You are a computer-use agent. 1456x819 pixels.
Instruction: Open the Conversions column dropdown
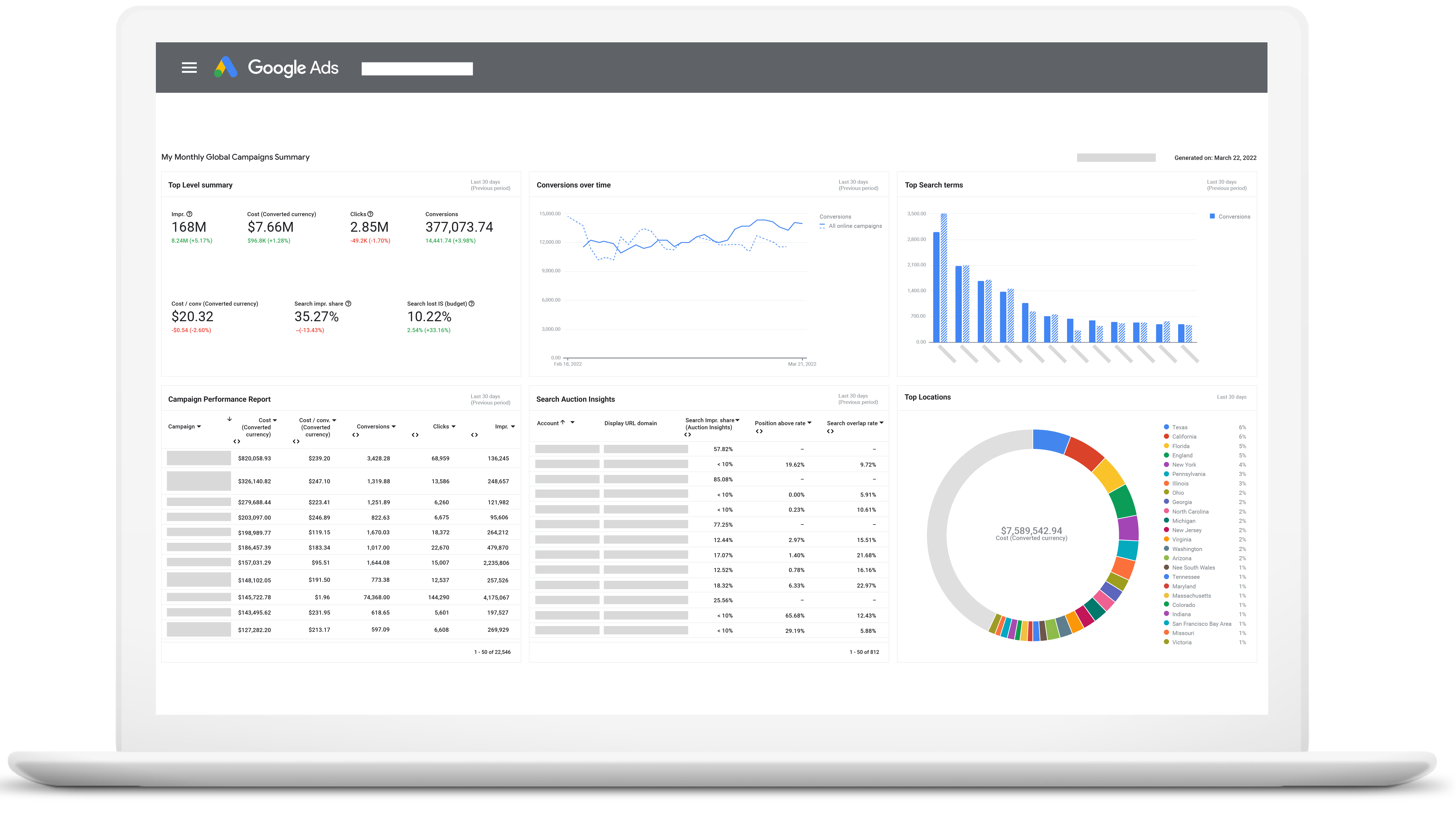coord(393,427)
